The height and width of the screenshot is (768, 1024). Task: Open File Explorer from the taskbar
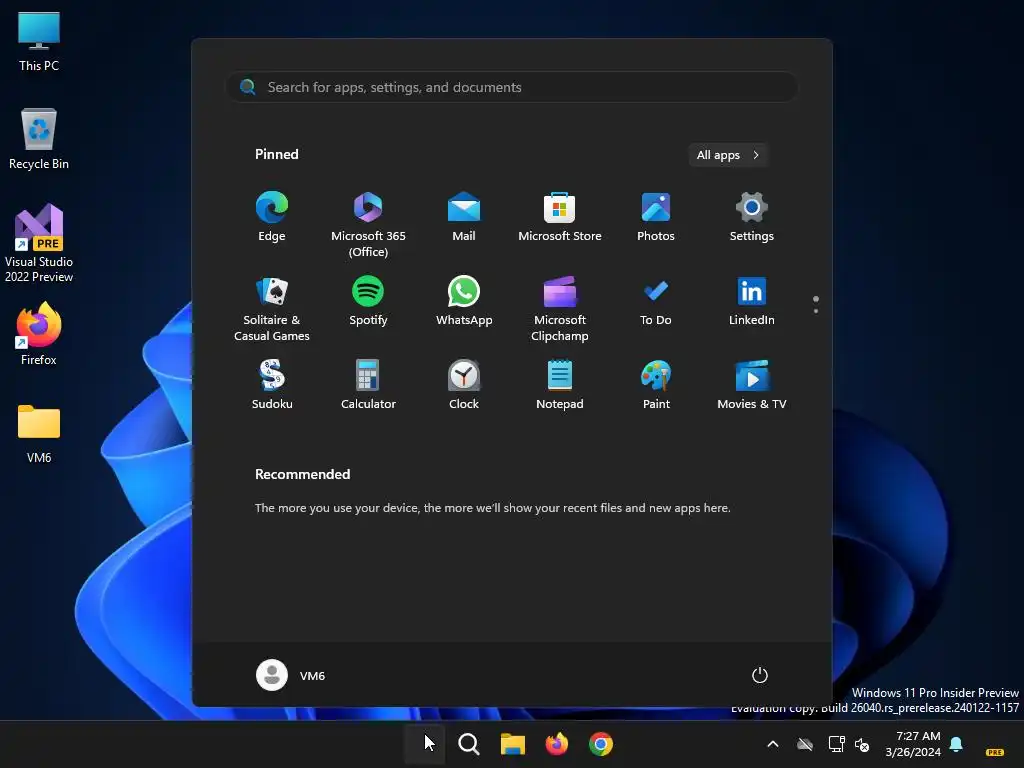click(x=513, y=744)
